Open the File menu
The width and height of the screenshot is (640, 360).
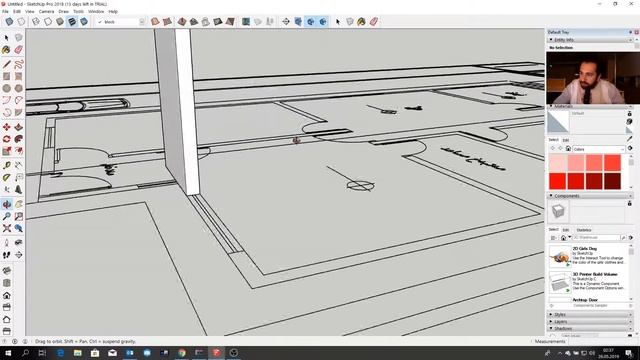coord(5,11)
